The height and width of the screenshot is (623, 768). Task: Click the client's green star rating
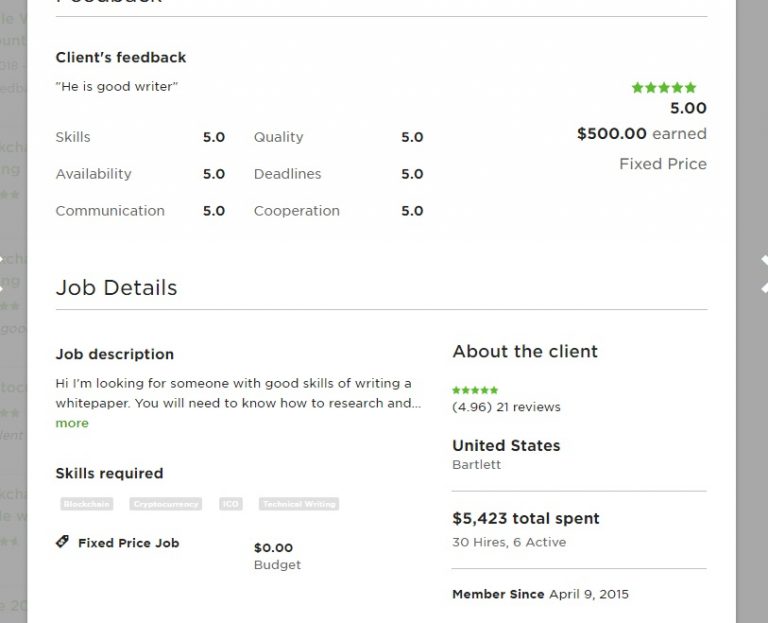coord(475,390)
